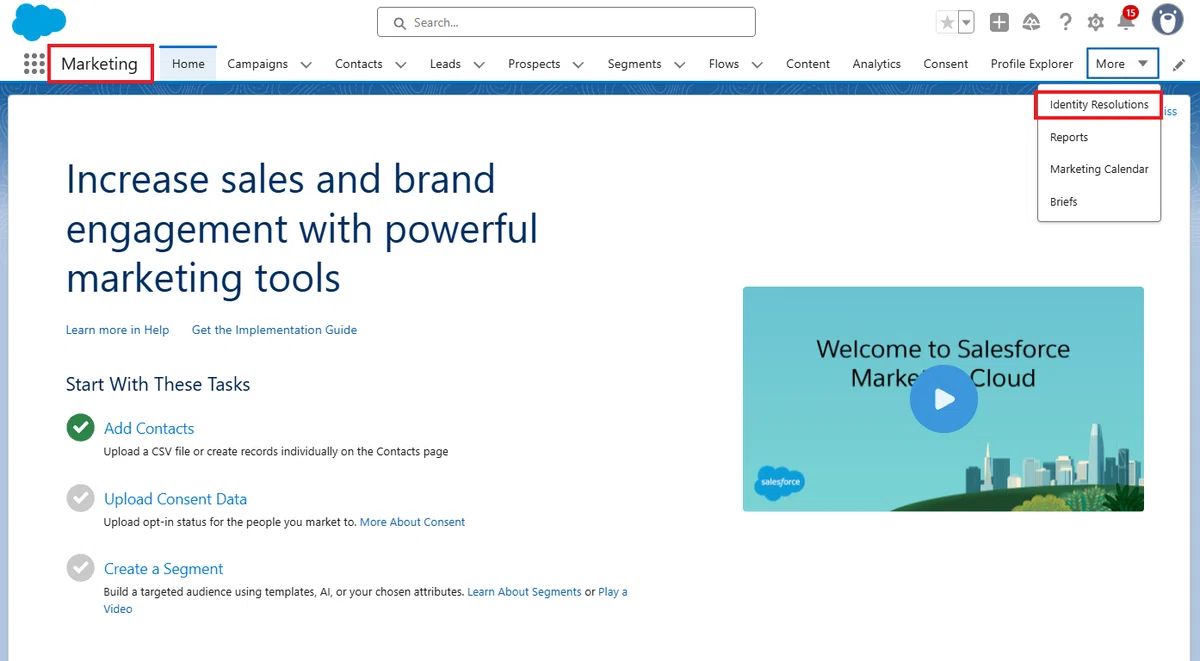Open the Content tab

tap(808, 64)
